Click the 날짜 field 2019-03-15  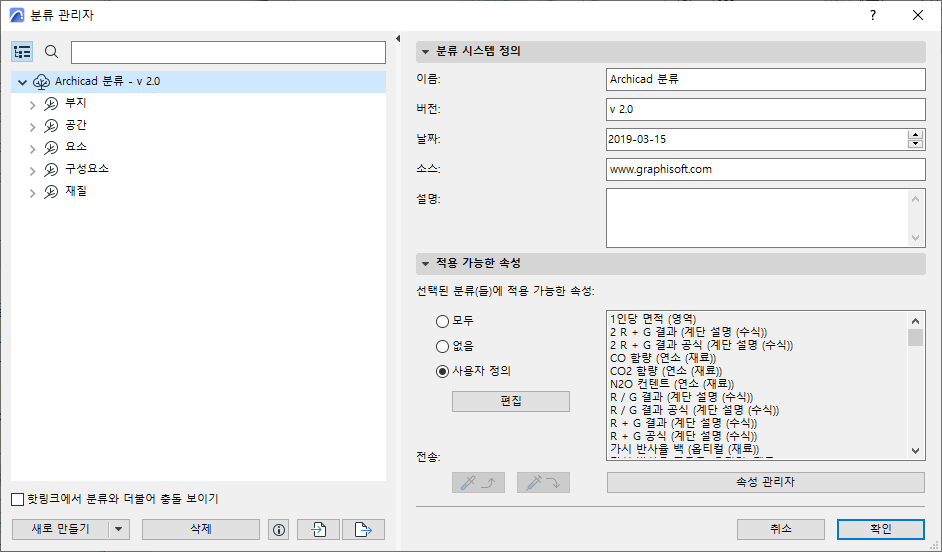[757, 139]
